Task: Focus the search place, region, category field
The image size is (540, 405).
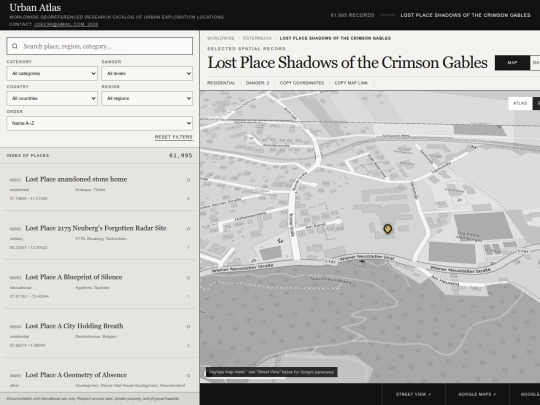Action: (x=100, y=46)
